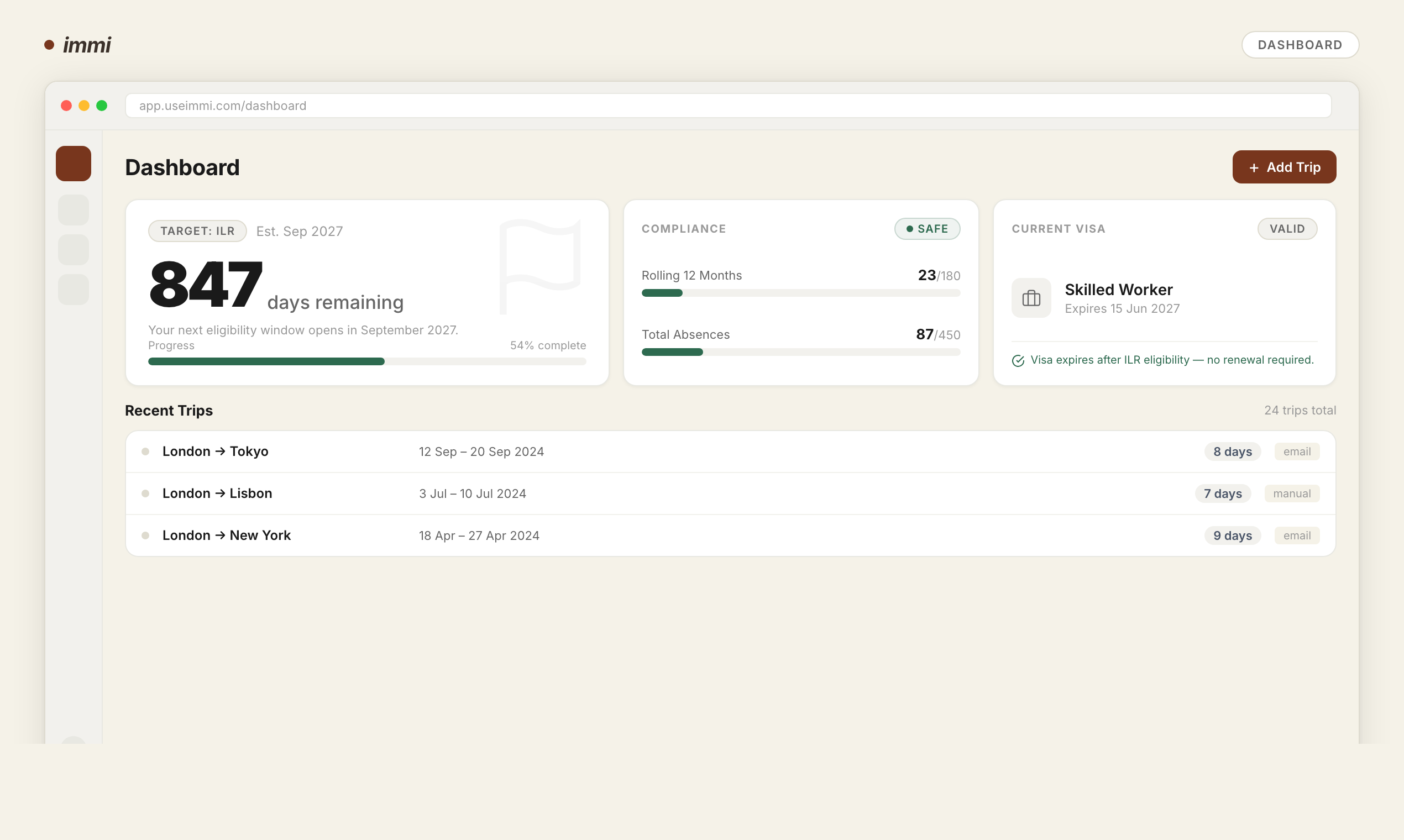Select the active brown sidebar icon
The image size is (1404, 840).
pos(73,163)
